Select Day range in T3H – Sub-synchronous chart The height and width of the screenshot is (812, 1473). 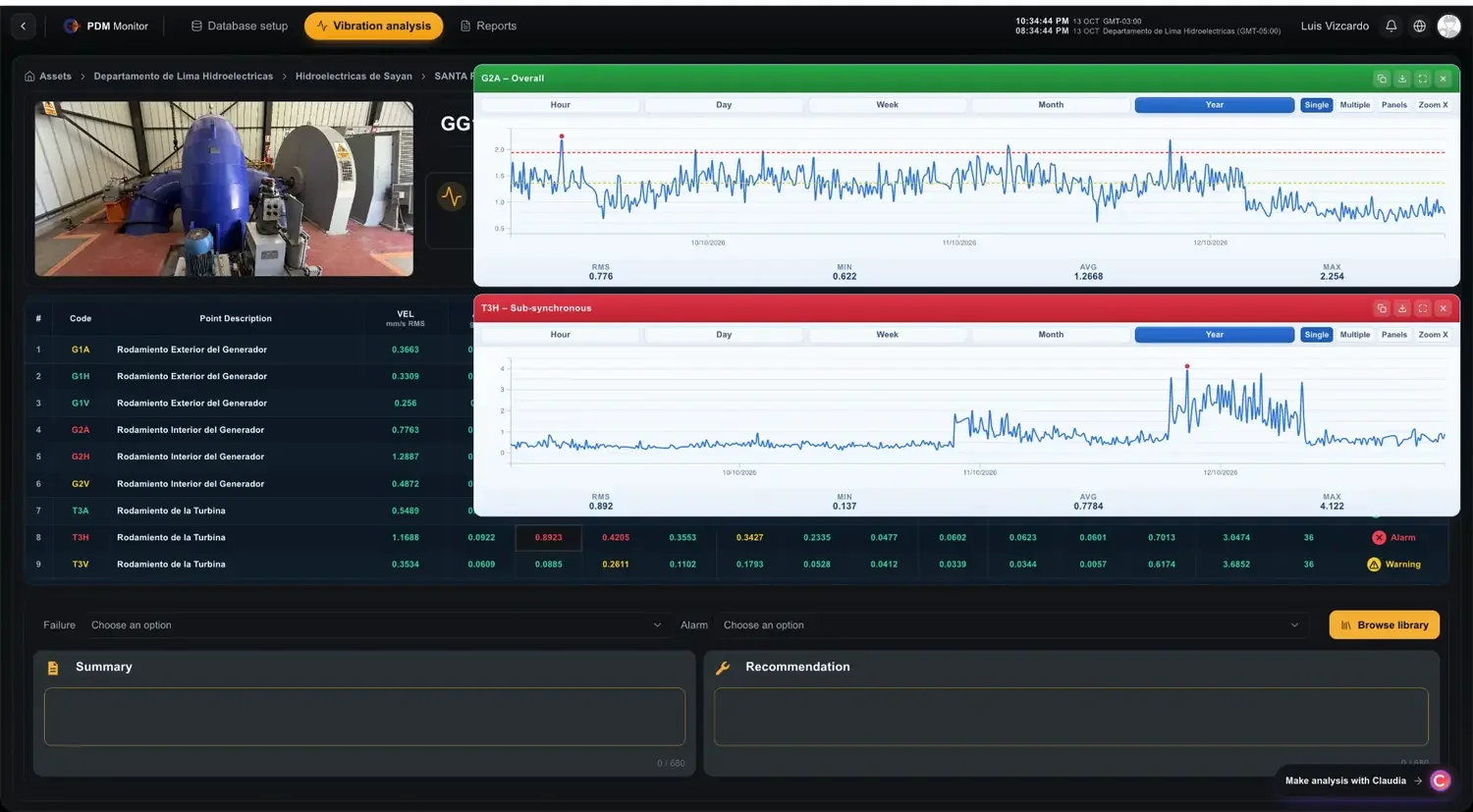(x=724, y=335)
